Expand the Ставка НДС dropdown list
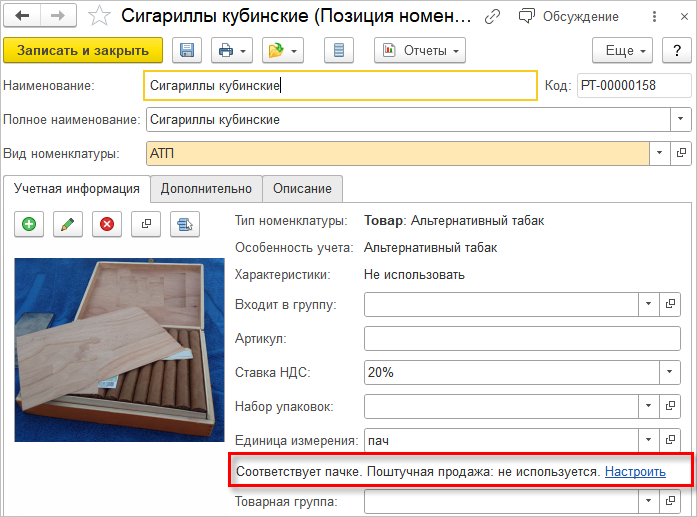This screenshot has width=697, height=517. [667, 373]
